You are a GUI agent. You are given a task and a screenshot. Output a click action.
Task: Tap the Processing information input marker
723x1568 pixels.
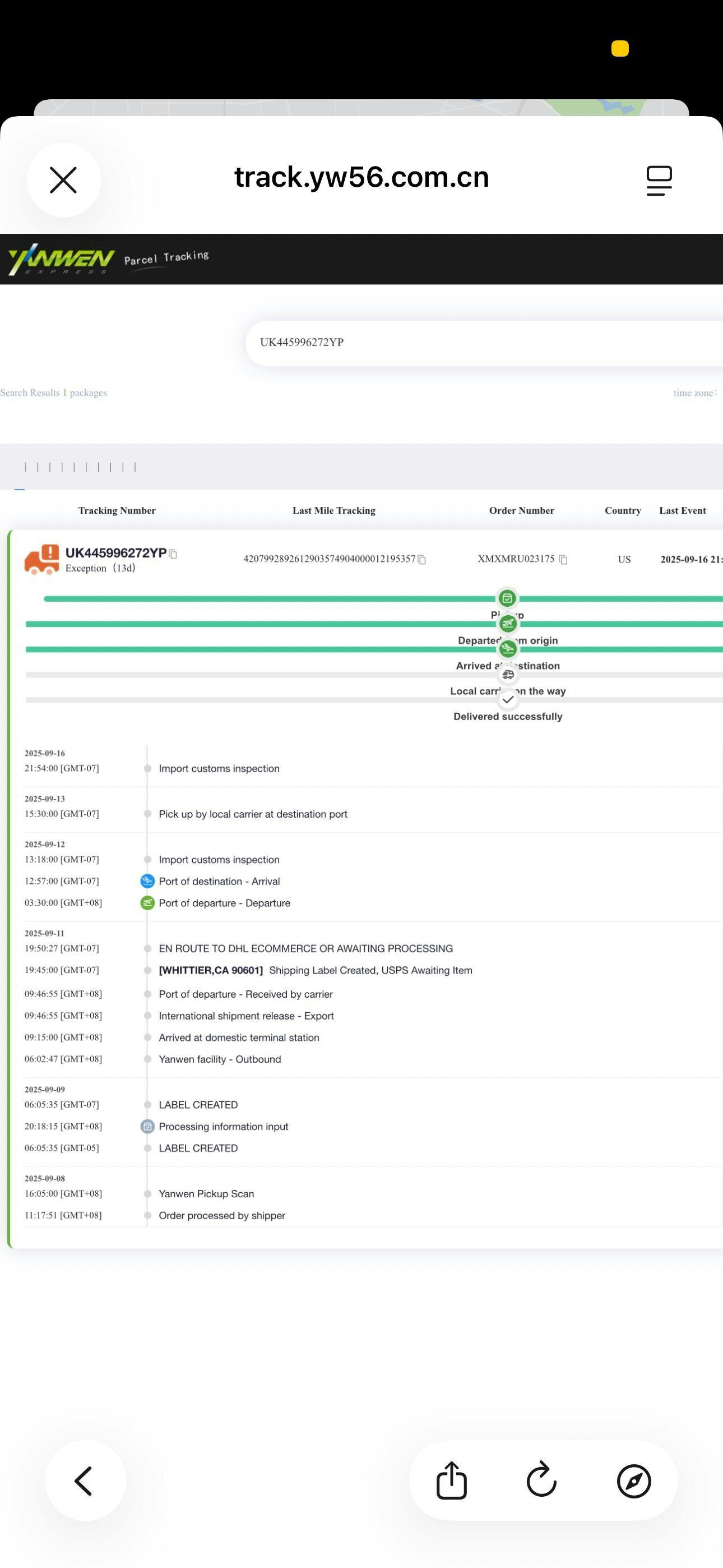[147, 1126]
